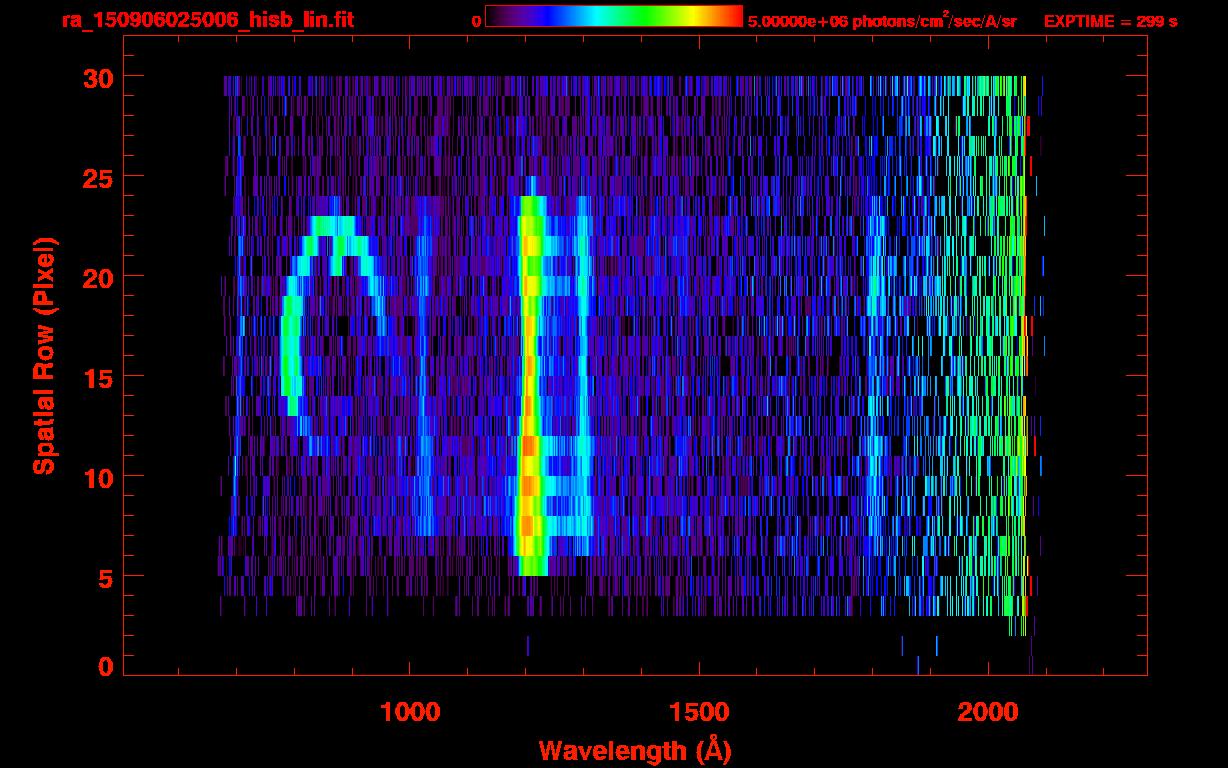
Task: Click the bright vertical edge beyond 2000 Å
Action: (1024, 350)
